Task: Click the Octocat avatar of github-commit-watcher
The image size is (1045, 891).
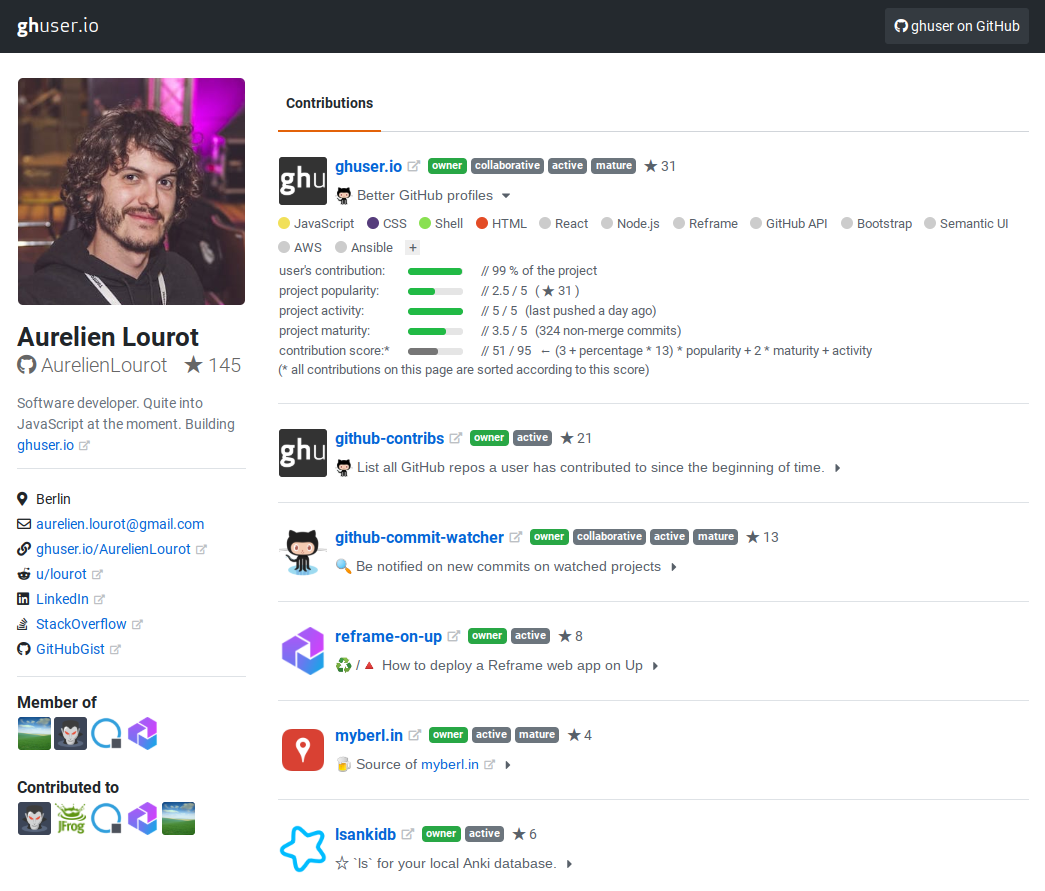Action: (x=303, y=552)
